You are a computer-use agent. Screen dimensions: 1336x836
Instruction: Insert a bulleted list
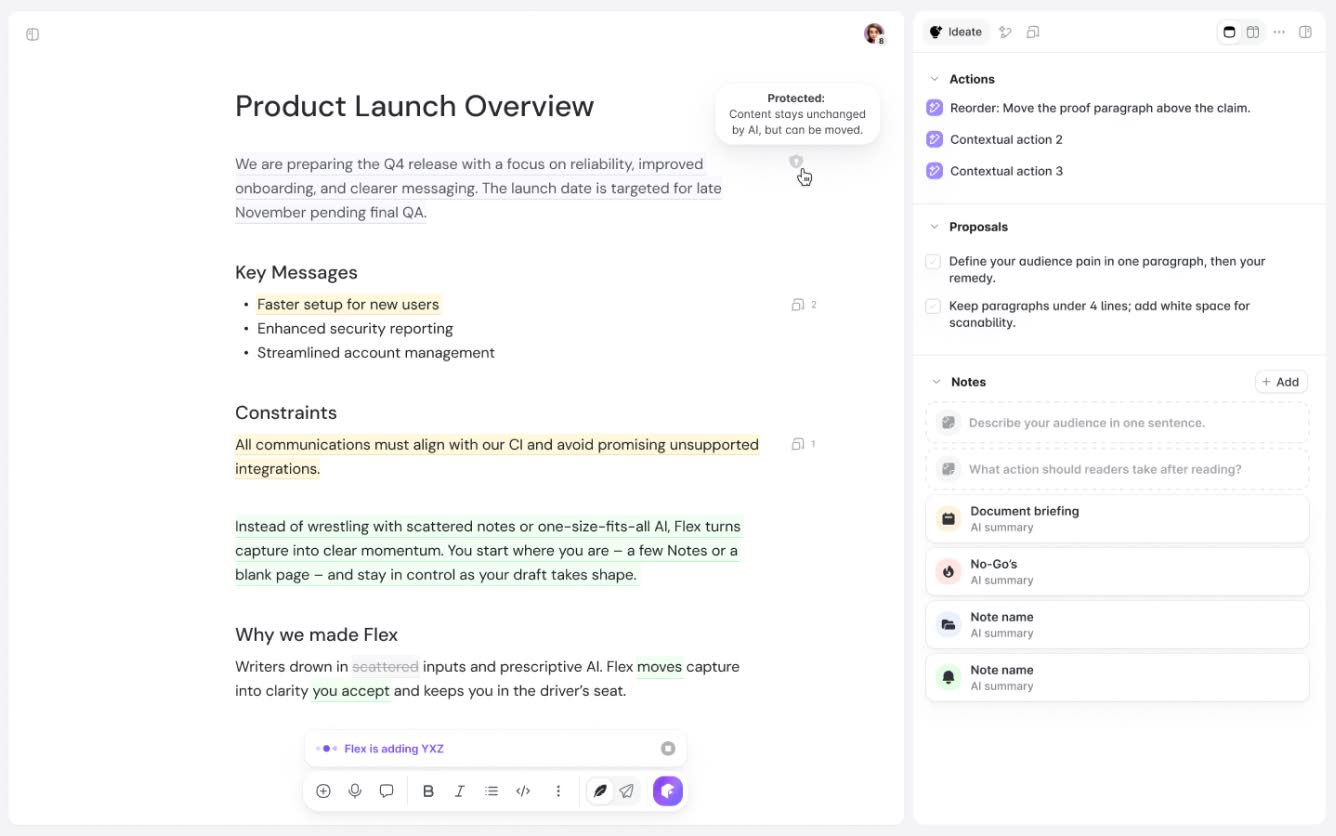491,791
